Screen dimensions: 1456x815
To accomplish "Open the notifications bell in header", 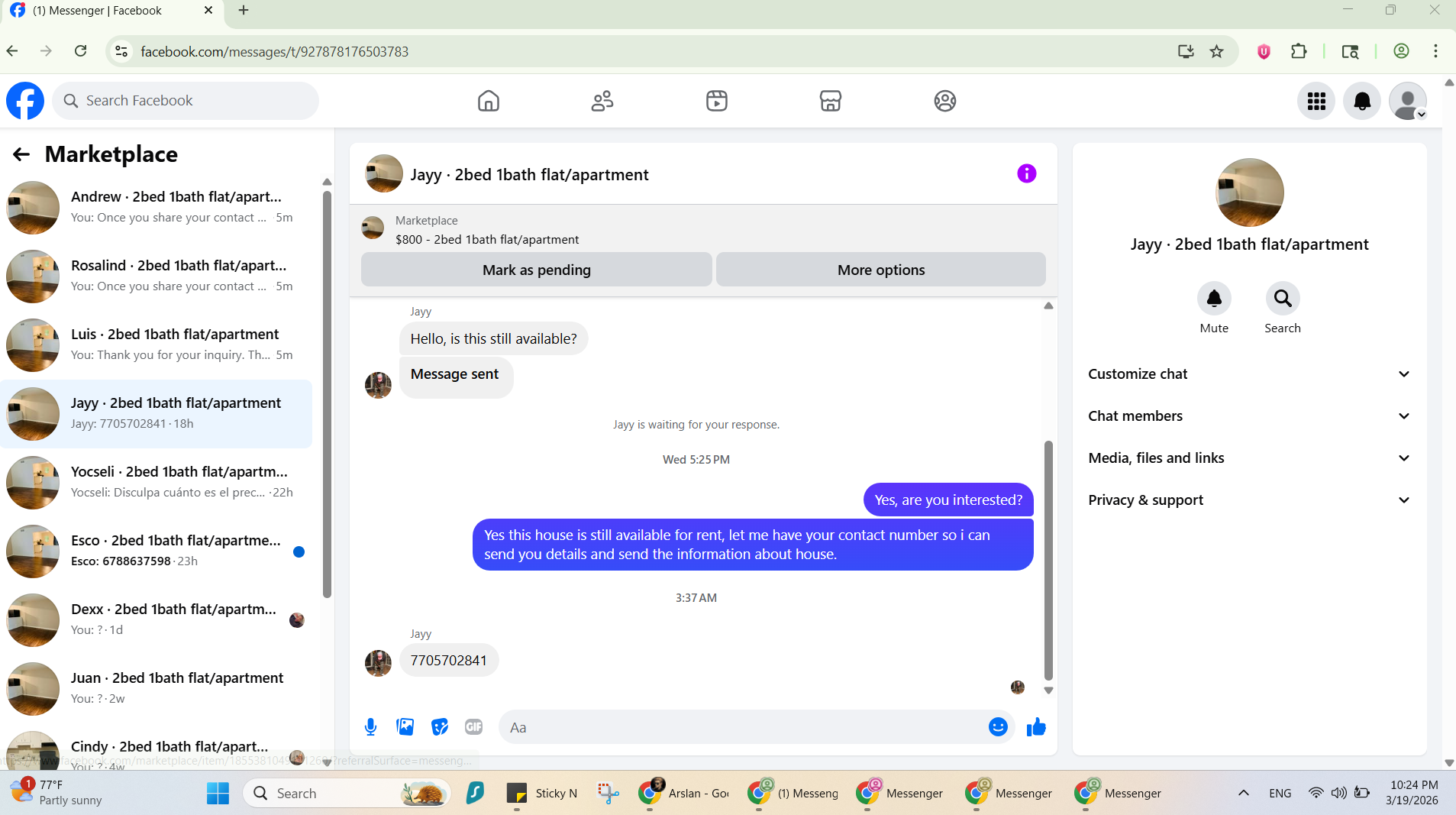I will click(1362, 101).
